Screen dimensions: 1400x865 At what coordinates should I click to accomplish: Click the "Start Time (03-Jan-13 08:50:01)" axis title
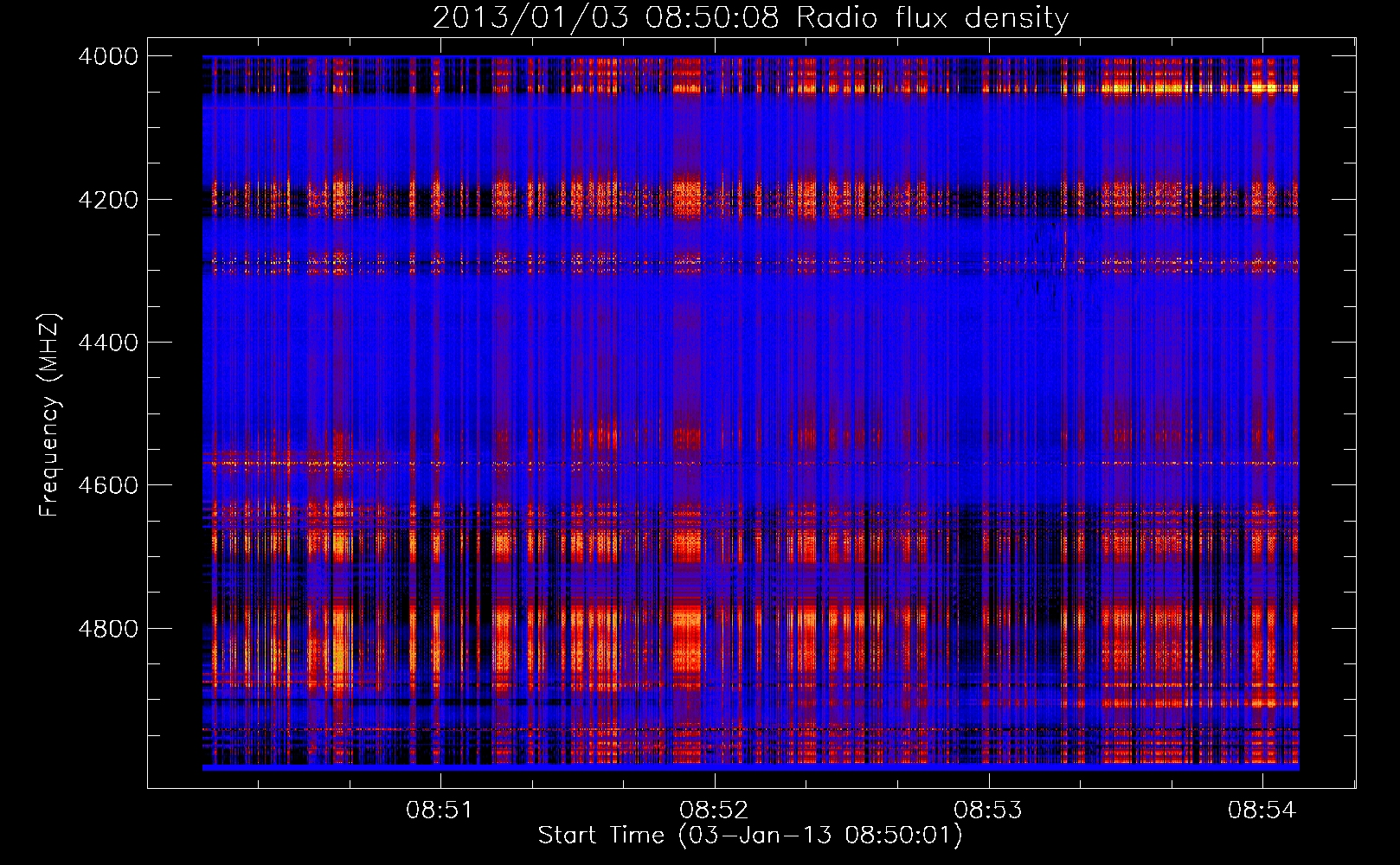click(750, 836)
